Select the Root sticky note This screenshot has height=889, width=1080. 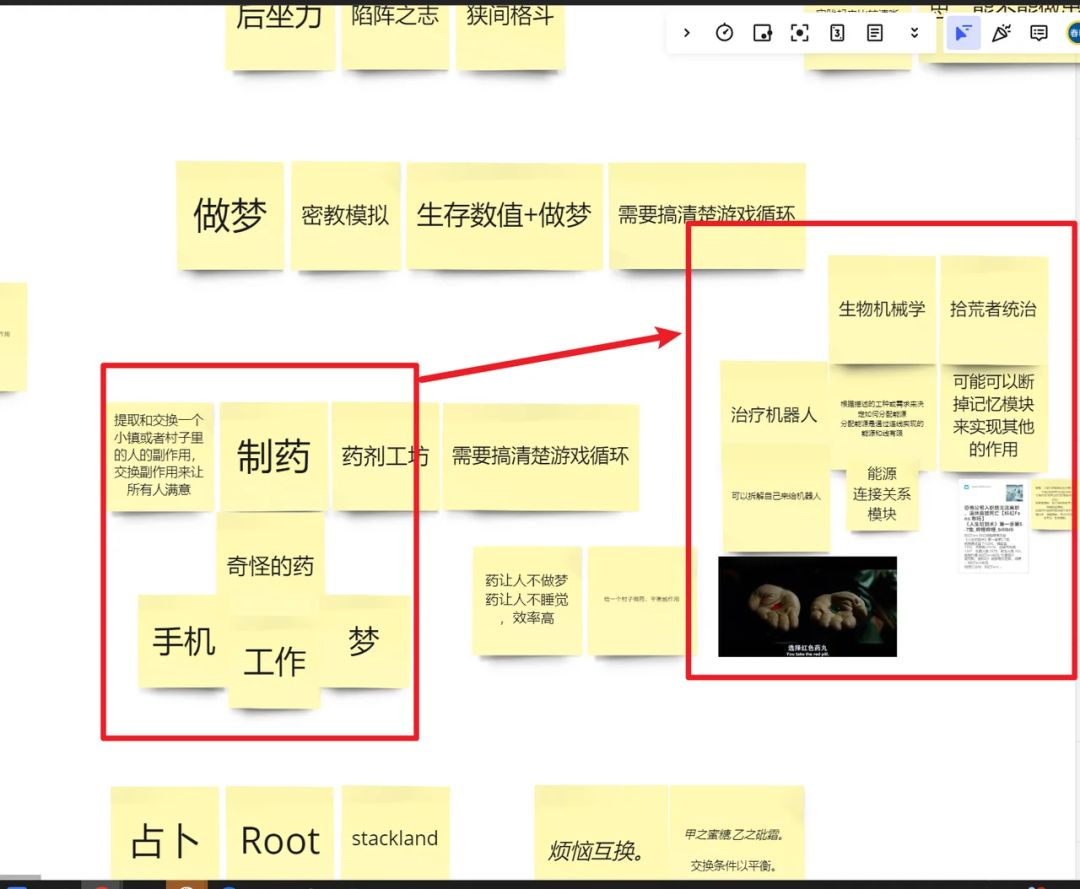pyautogui.click(x=280, y=834)
